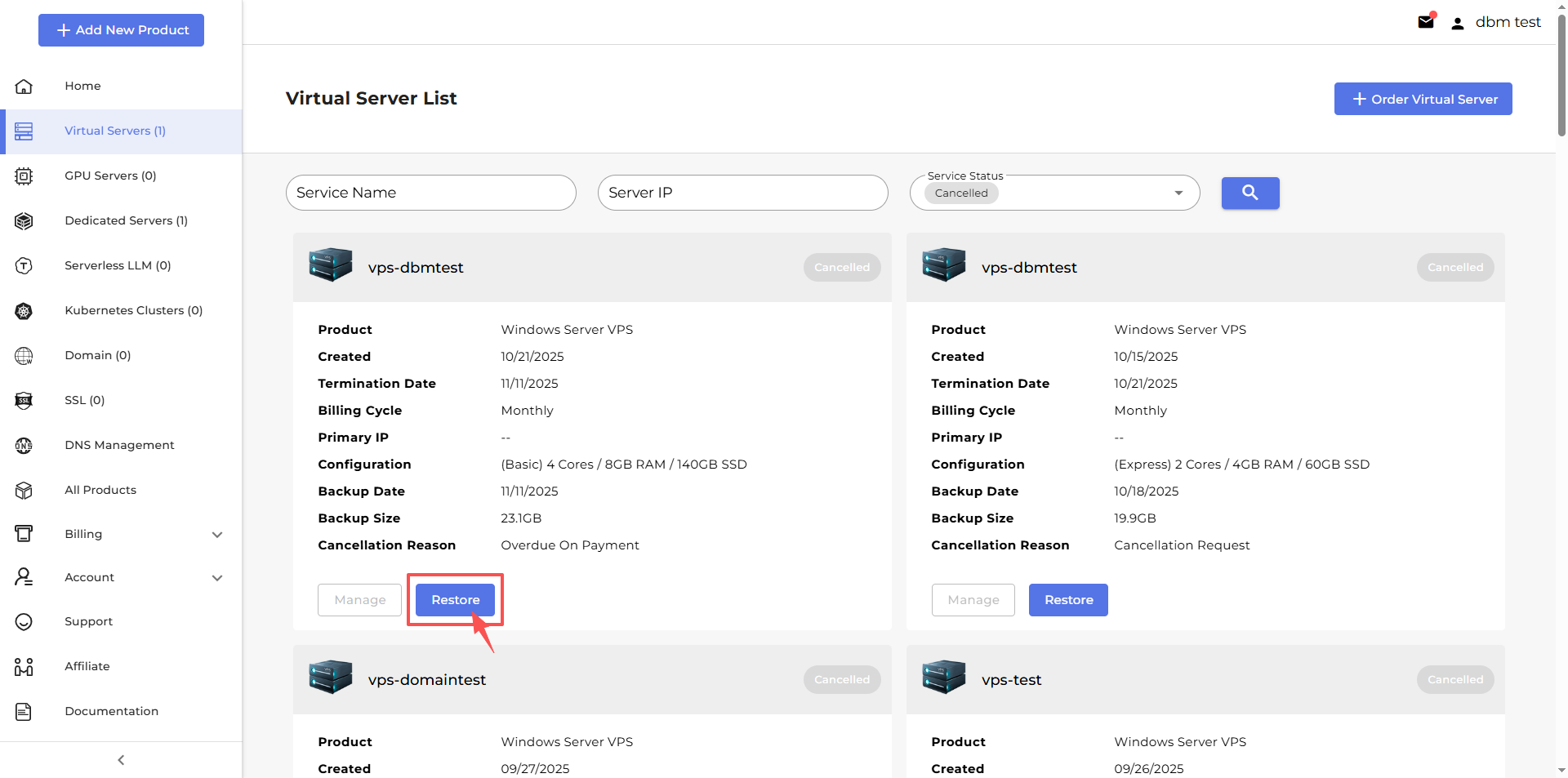
Task: Click the SSL shield icon
Action: point(24,400)
